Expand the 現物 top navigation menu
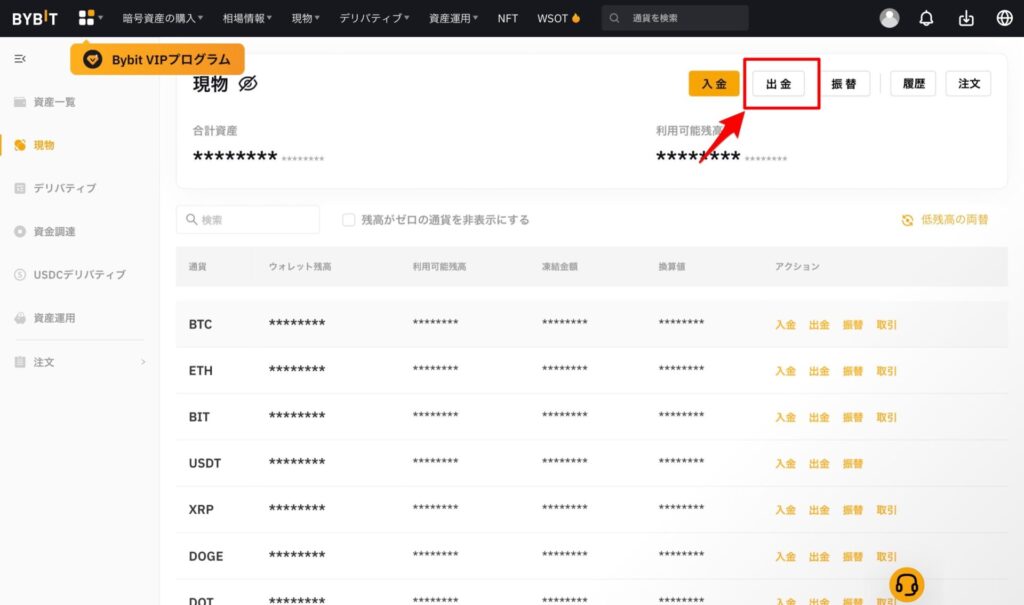The image size is (1024, 605). click(306, 18)
